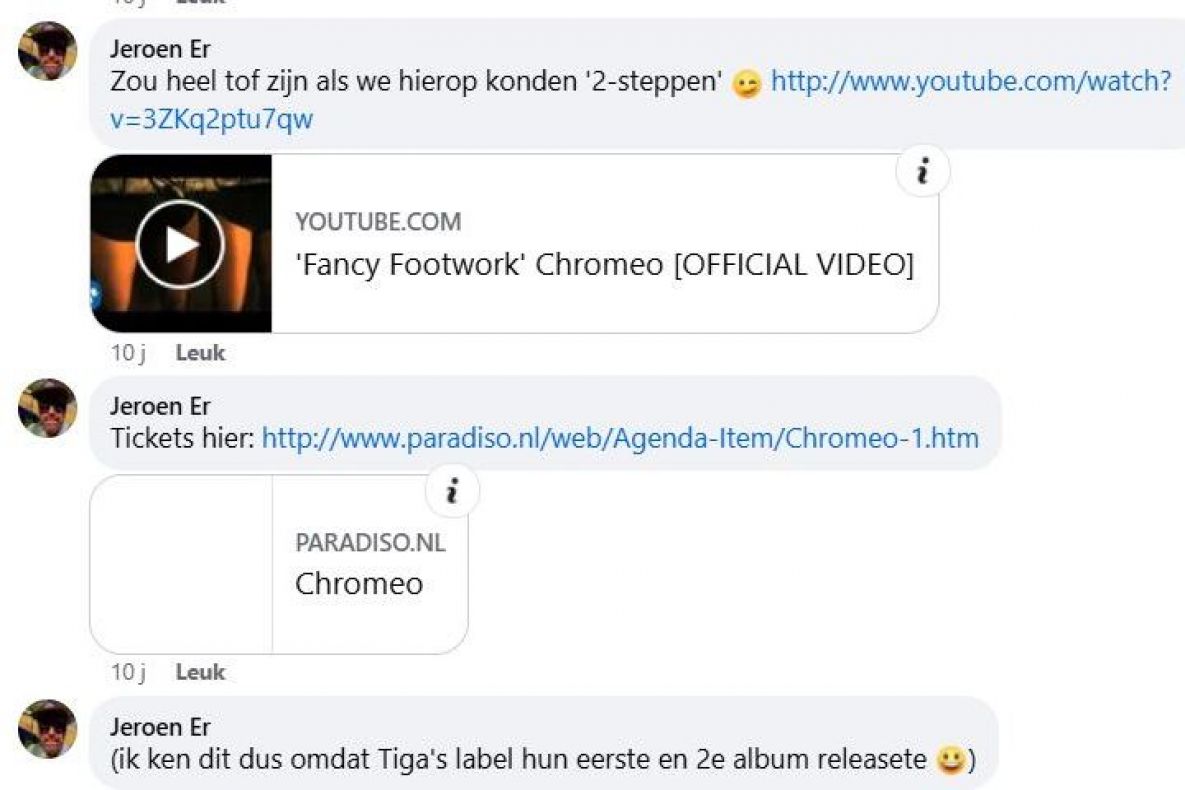Click info icon on YouTube link preview
Image resolution: width=1185 pixels, height=790 pixels.
point(922,172)
